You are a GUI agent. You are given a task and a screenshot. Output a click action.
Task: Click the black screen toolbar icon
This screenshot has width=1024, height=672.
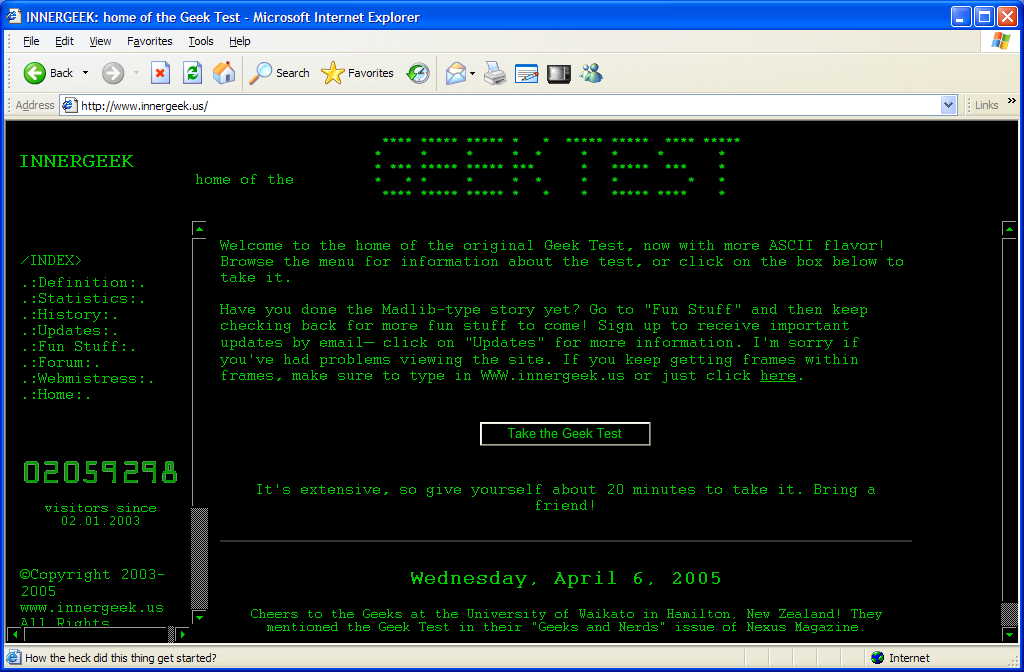click(x=559, y=73)
